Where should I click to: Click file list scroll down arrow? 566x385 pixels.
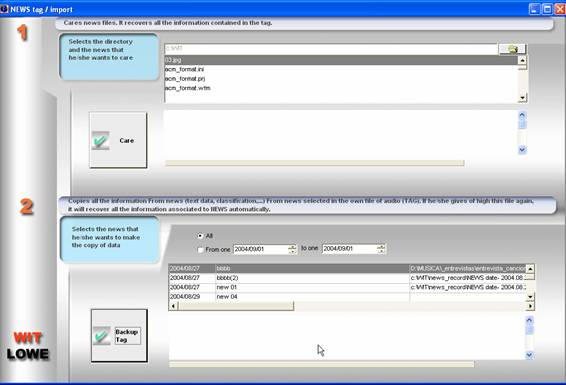(x=522, y=98)
